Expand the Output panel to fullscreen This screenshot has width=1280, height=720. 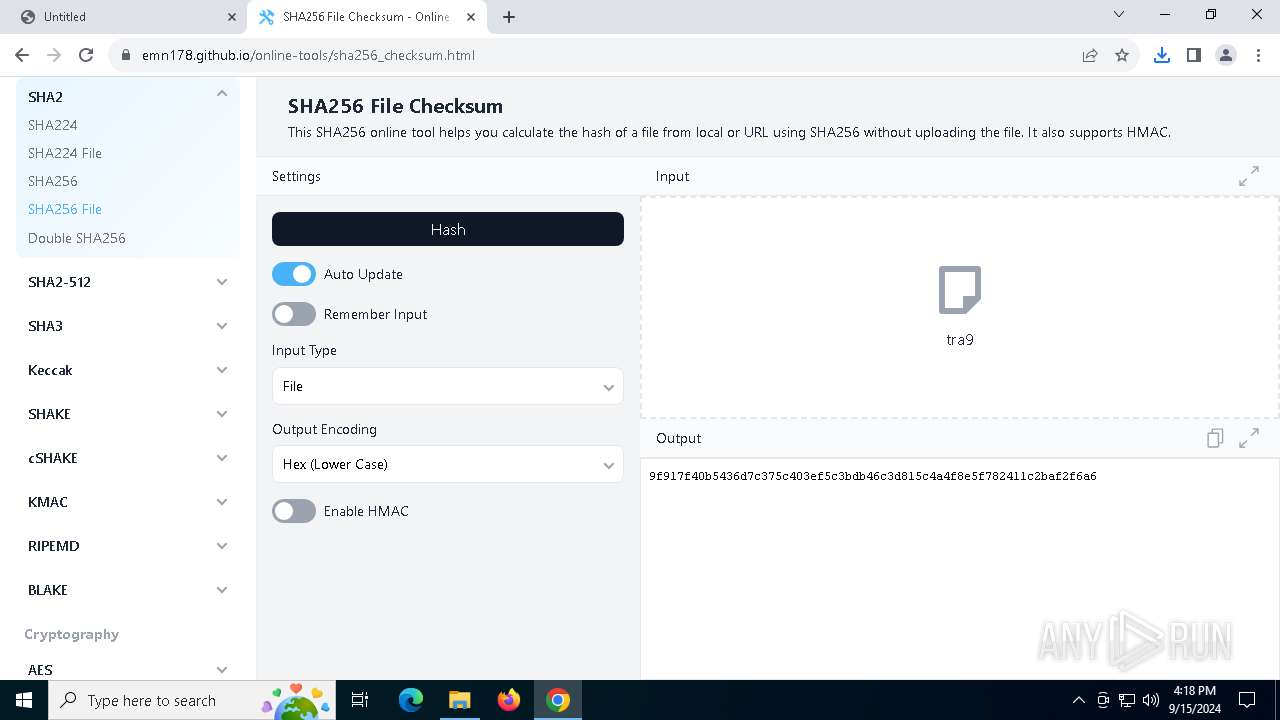pyautogui.click(x=1249, y=438)
